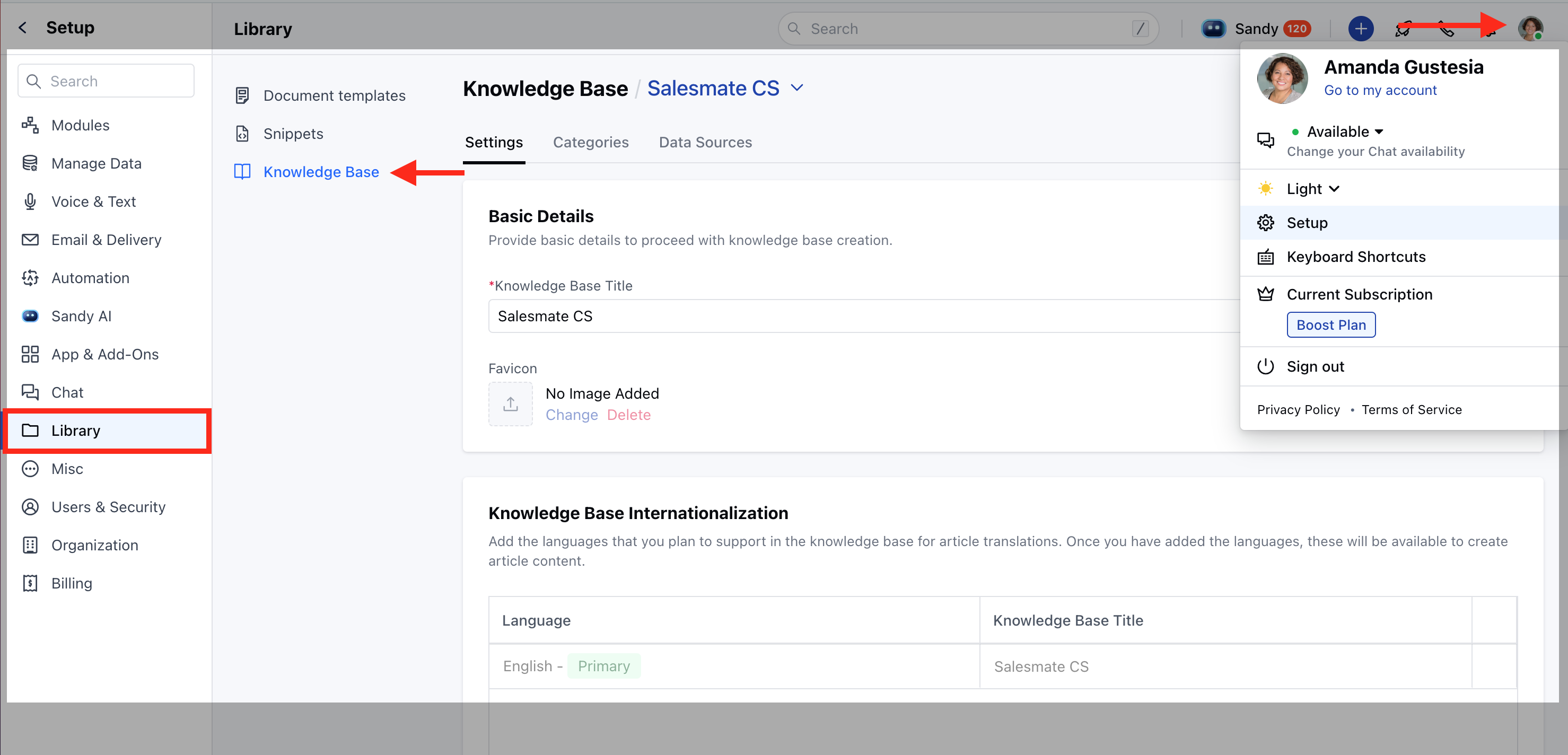
Task: Switch to the Categories tab
Action: click(x=590, y=143)
